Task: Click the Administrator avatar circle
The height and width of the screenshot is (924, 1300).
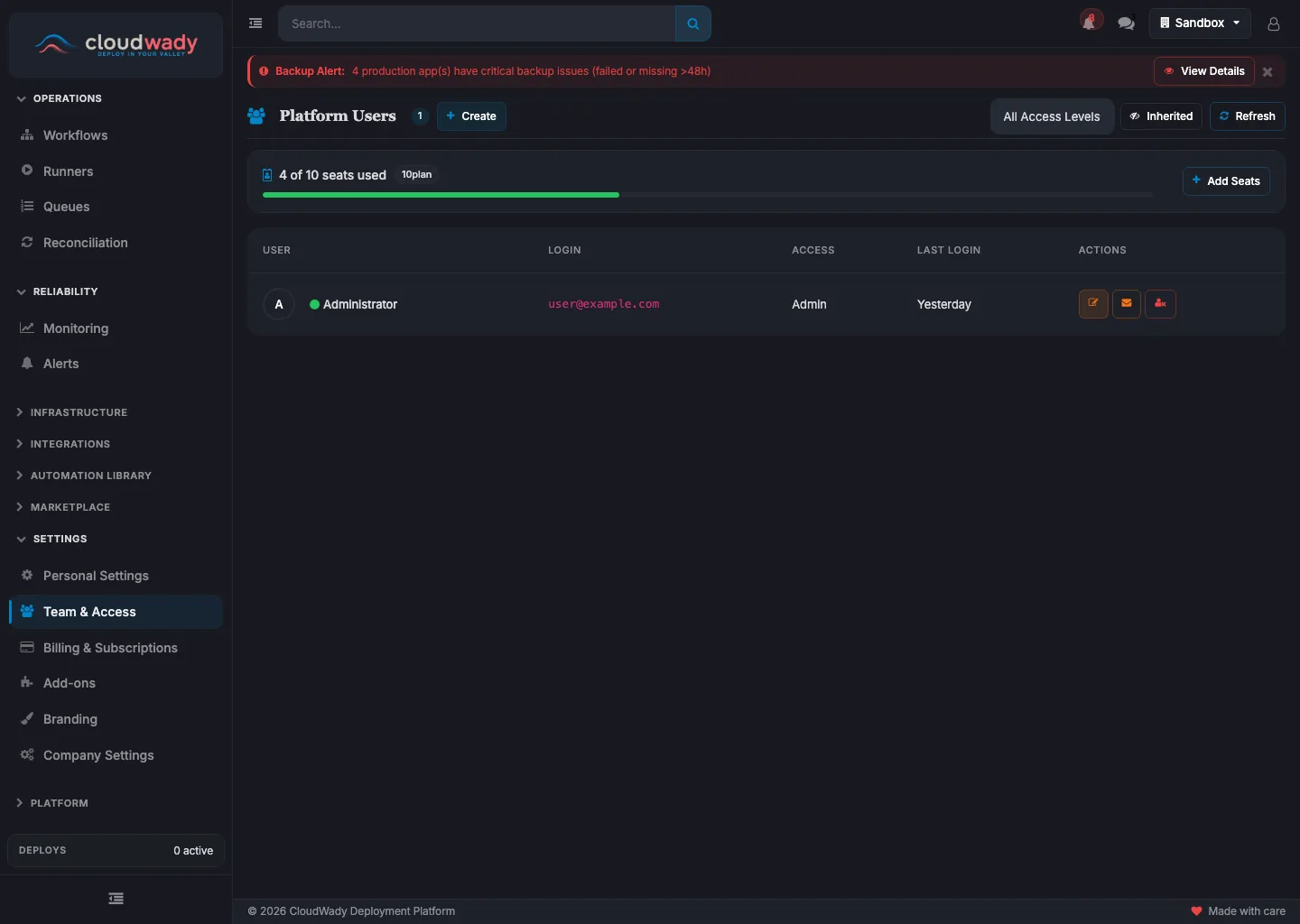Action: click(279, 304)
